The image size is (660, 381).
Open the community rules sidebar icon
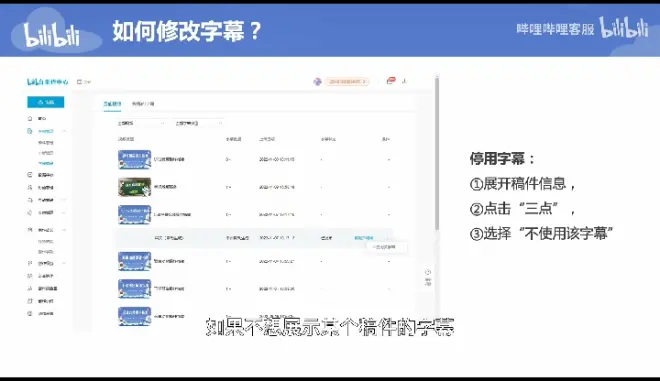pos(29,301)
